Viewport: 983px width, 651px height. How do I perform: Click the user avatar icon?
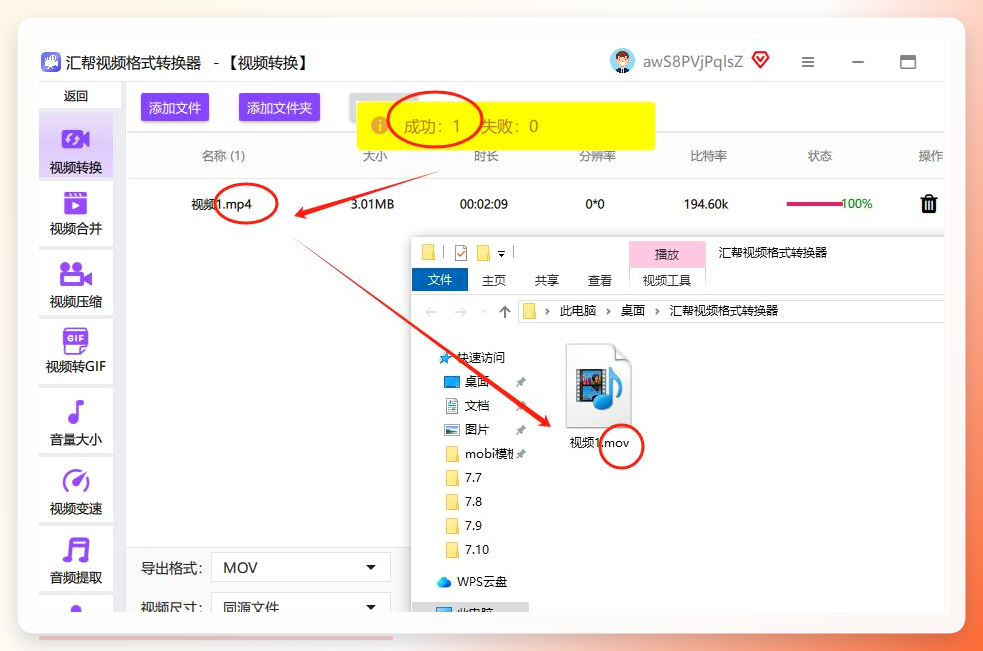[622, 61]
